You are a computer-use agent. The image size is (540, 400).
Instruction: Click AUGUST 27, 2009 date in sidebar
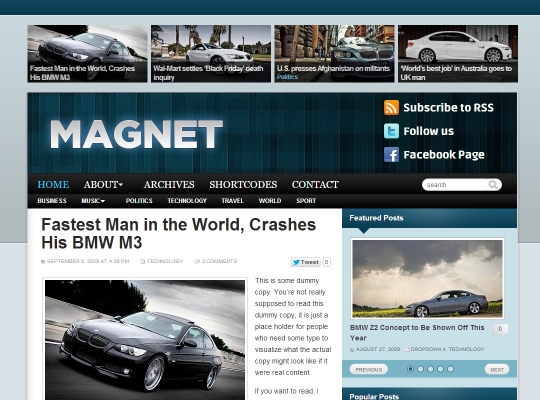tap(378, 349)
